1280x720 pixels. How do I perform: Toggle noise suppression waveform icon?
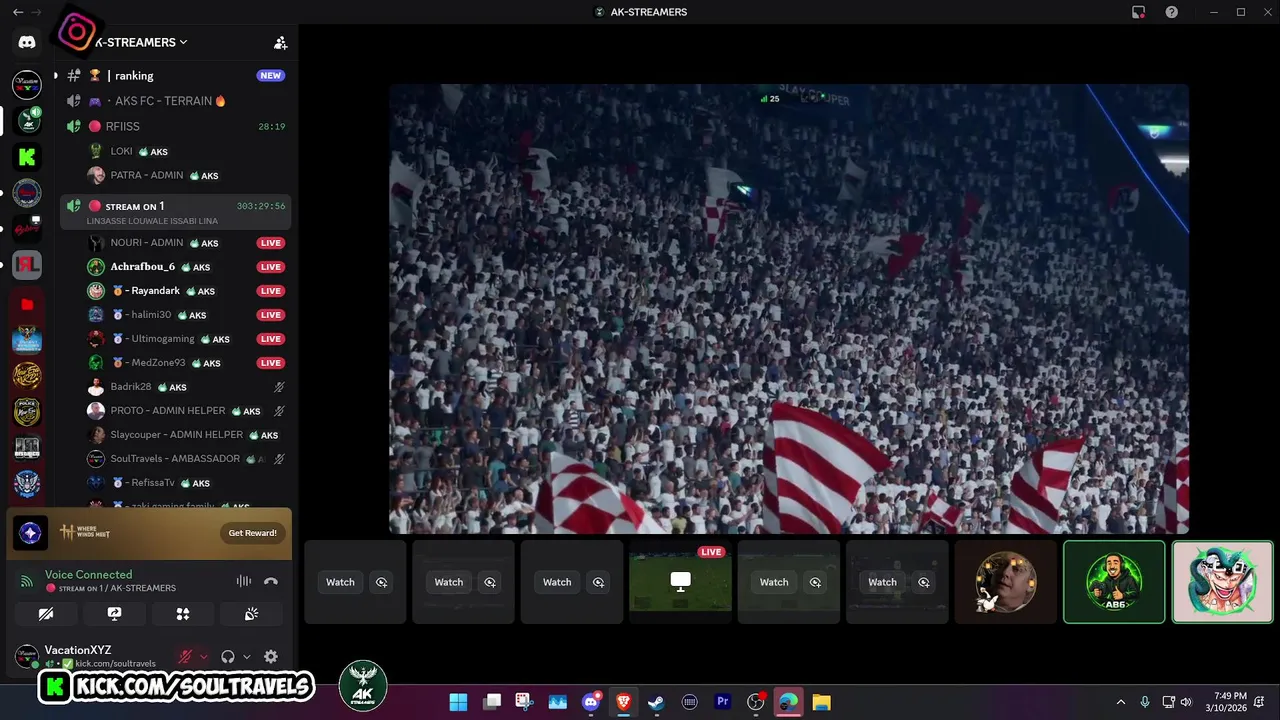(243, 581)
